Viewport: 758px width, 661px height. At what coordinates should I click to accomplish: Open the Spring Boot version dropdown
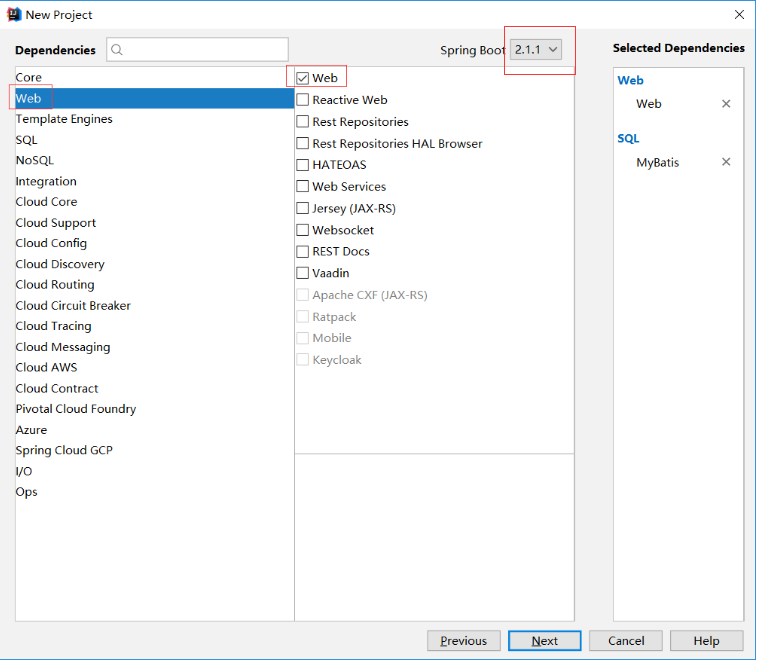coord(536,49)
